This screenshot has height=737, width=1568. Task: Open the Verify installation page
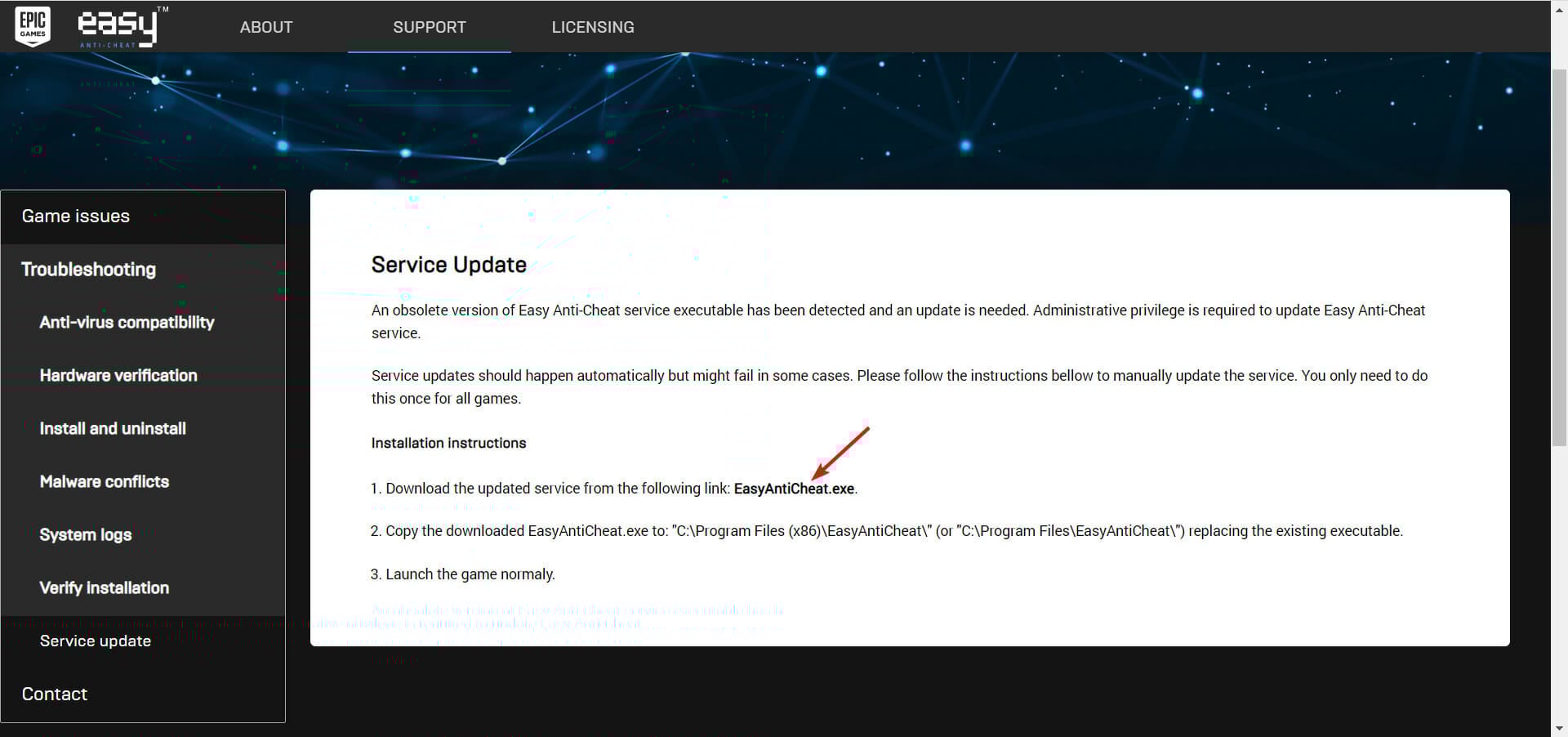pyautogui.click(x=104, y=587)
